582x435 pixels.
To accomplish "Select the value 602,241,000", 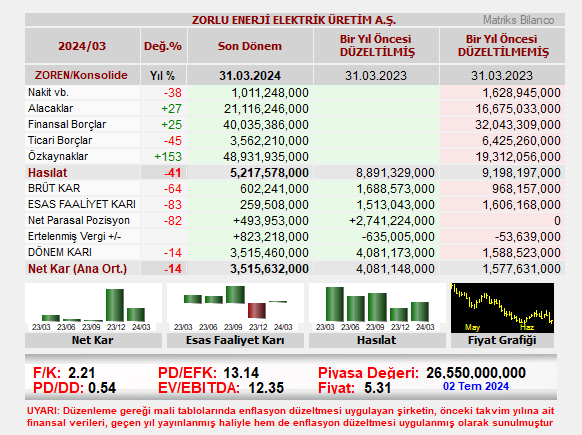I will tap(274, 189).
